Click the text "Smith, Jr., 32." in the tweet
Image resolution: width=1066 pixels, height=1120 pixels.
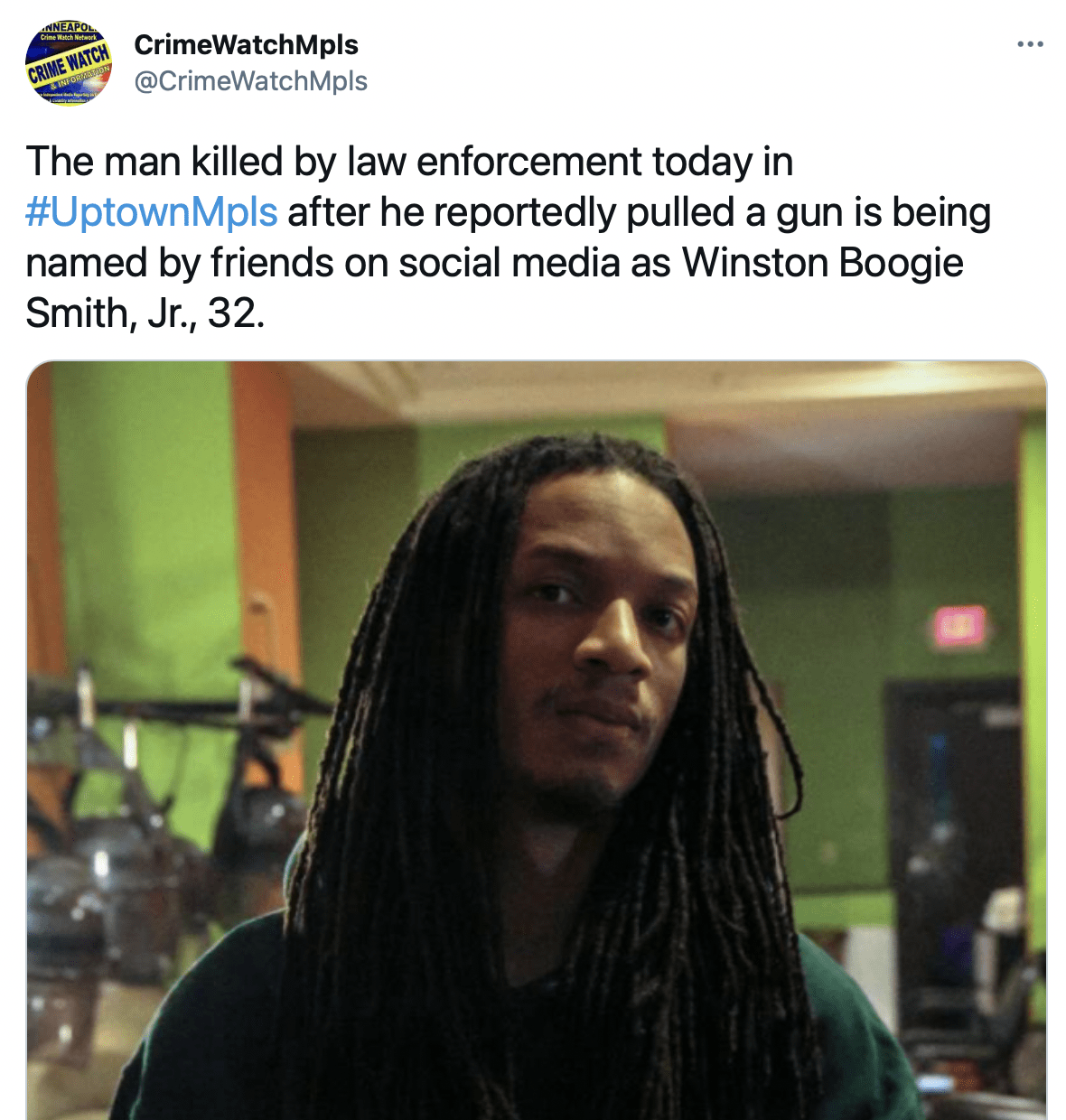(x=145, y=313)
